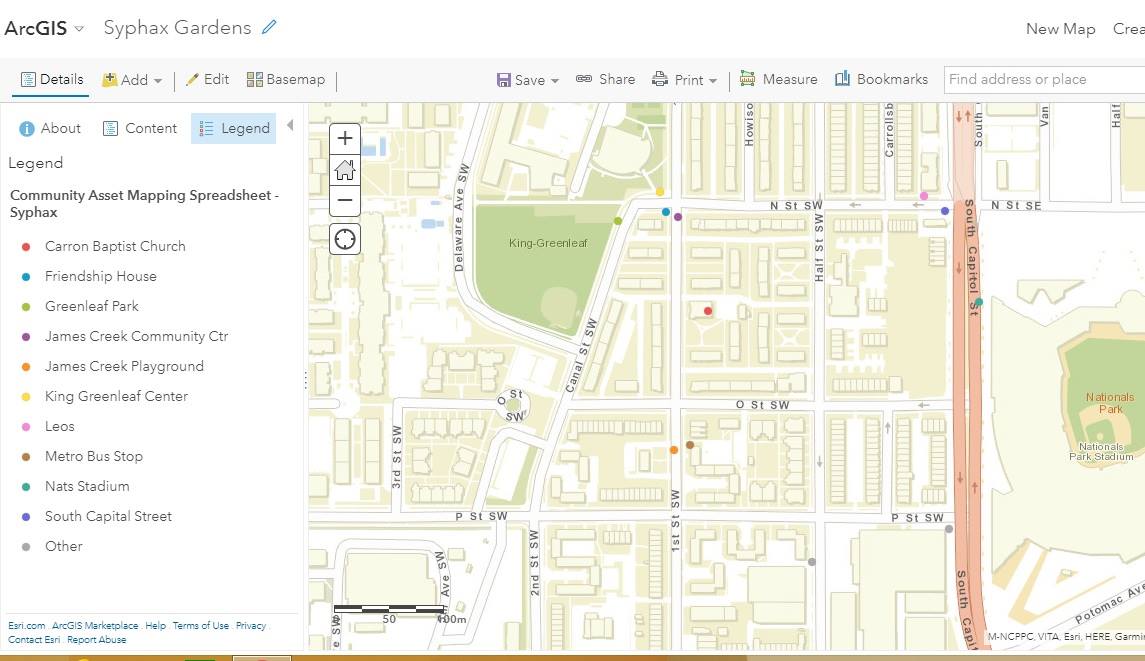This screenshot has height=661, width=1145.
Task: Click the Community Asset Mapping Spreadsheet layer title
Action: pos(145,204)
